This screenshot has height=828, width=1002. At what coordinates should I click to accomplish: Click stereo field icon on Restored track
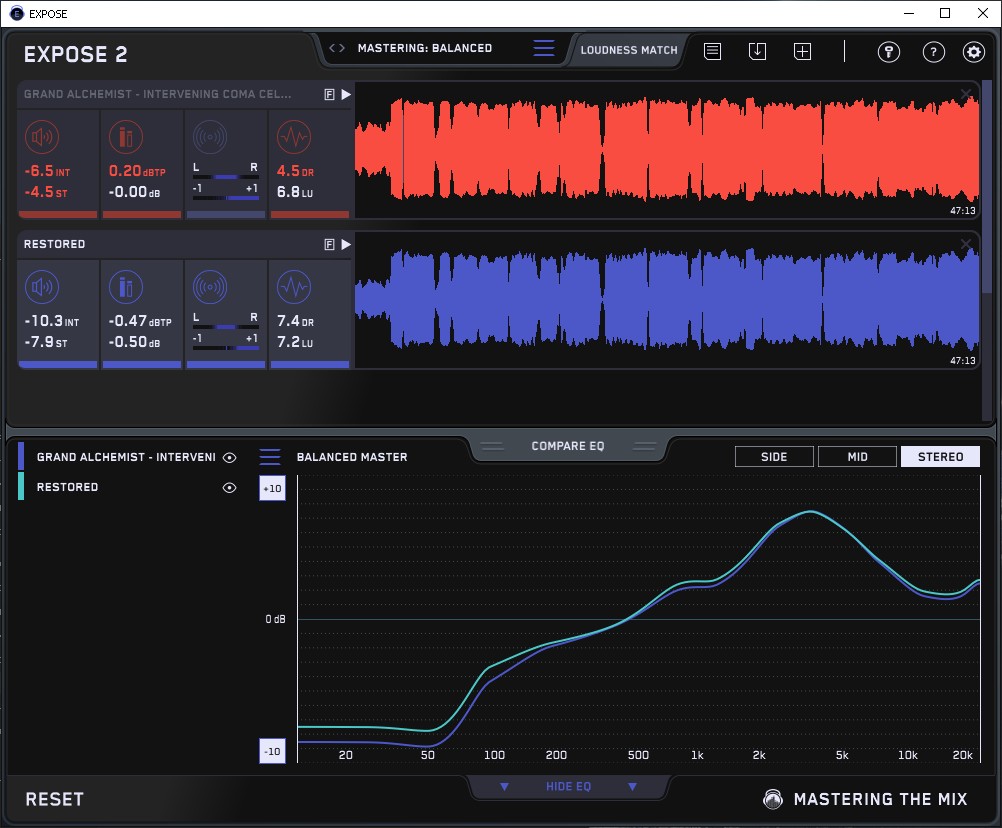(210, 289)
